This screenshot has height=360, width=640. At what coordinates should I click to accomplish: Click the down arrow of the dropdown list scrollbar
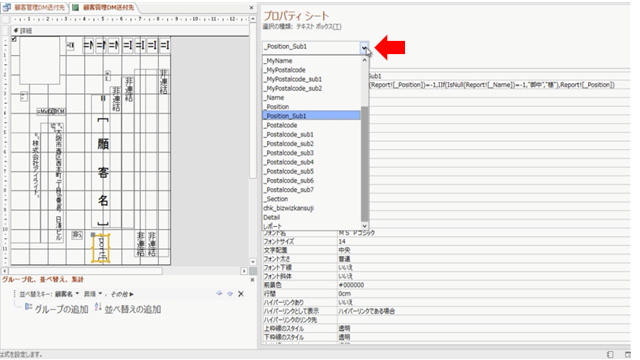364,226
